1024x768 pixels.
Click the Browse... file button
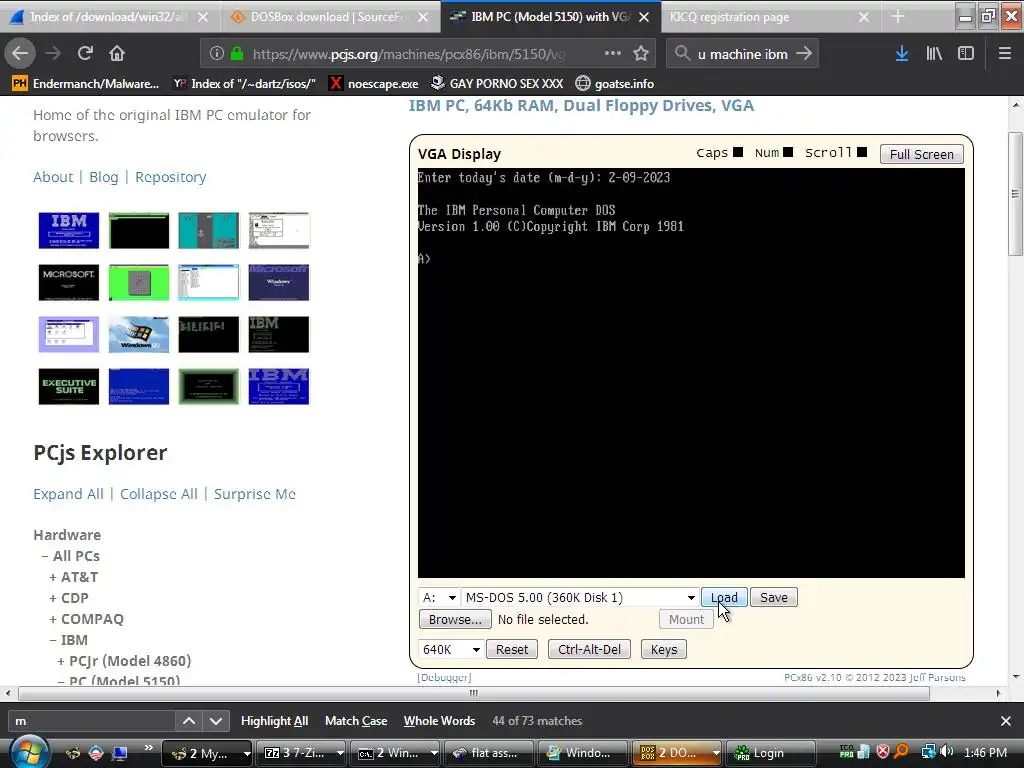click(455, 620)
